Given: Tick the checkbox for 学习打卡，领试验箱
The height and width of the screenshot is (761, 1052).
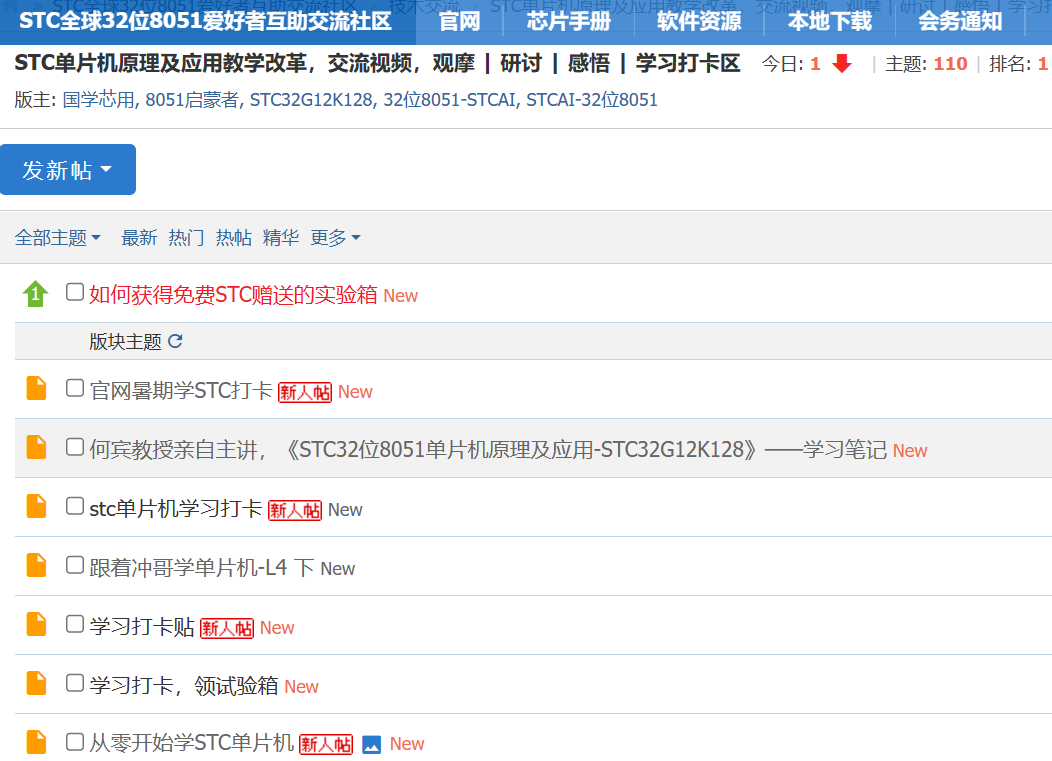Looking at the screenshot, I should [x=75, y=683].
